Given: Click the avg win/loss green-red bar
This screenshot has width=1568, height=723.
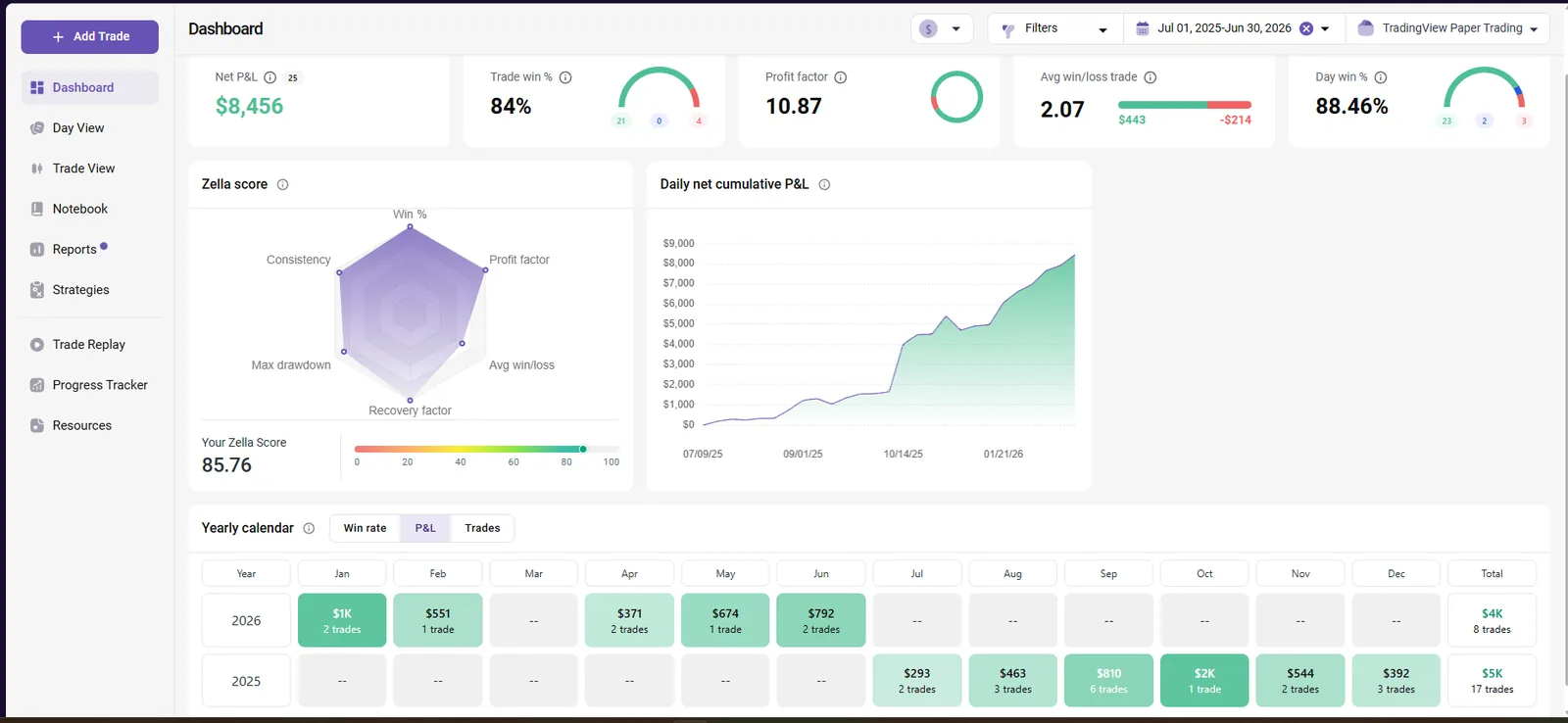Looking at the screenshot, I should [x=1184, y=105].
